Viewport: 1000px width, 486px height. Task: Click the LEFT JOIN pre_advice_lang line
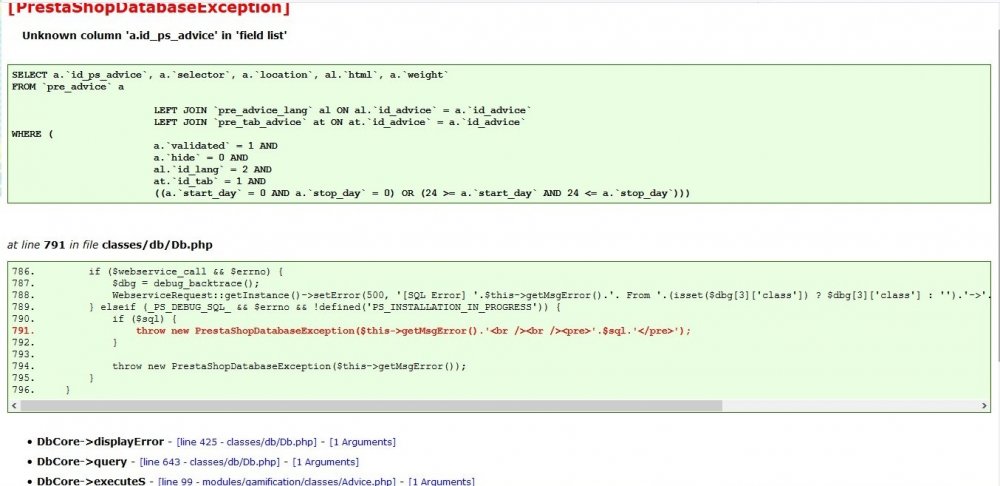343,110
